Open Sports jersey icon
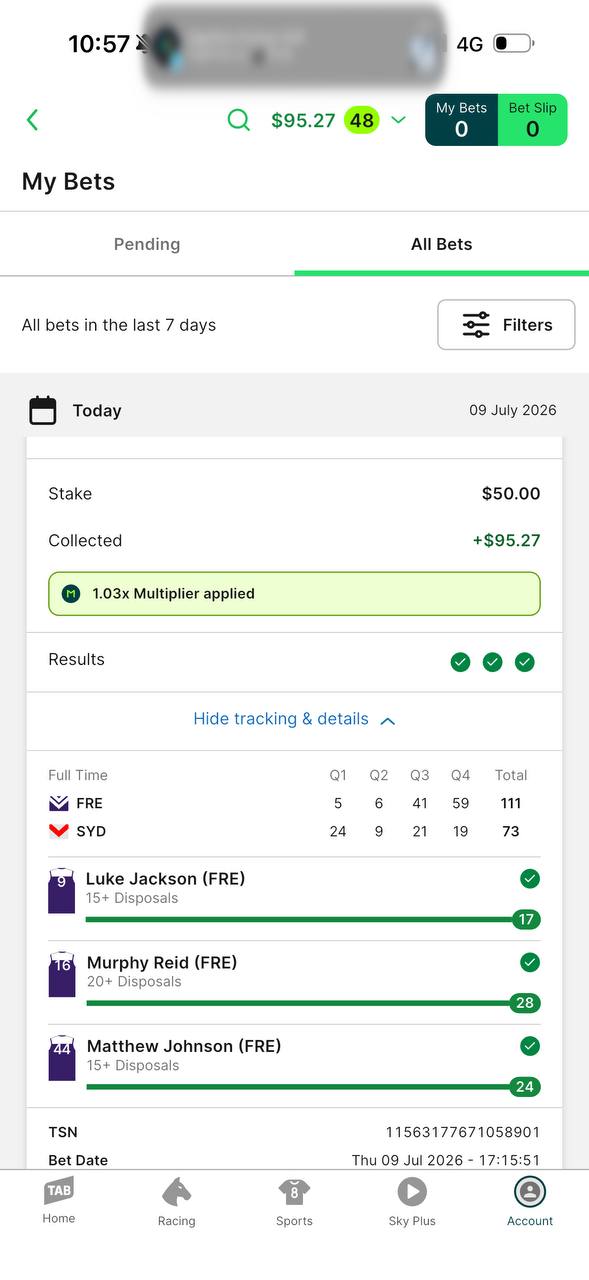The width and height of the screenshot is (589, 1280). tap(294, 1192)
